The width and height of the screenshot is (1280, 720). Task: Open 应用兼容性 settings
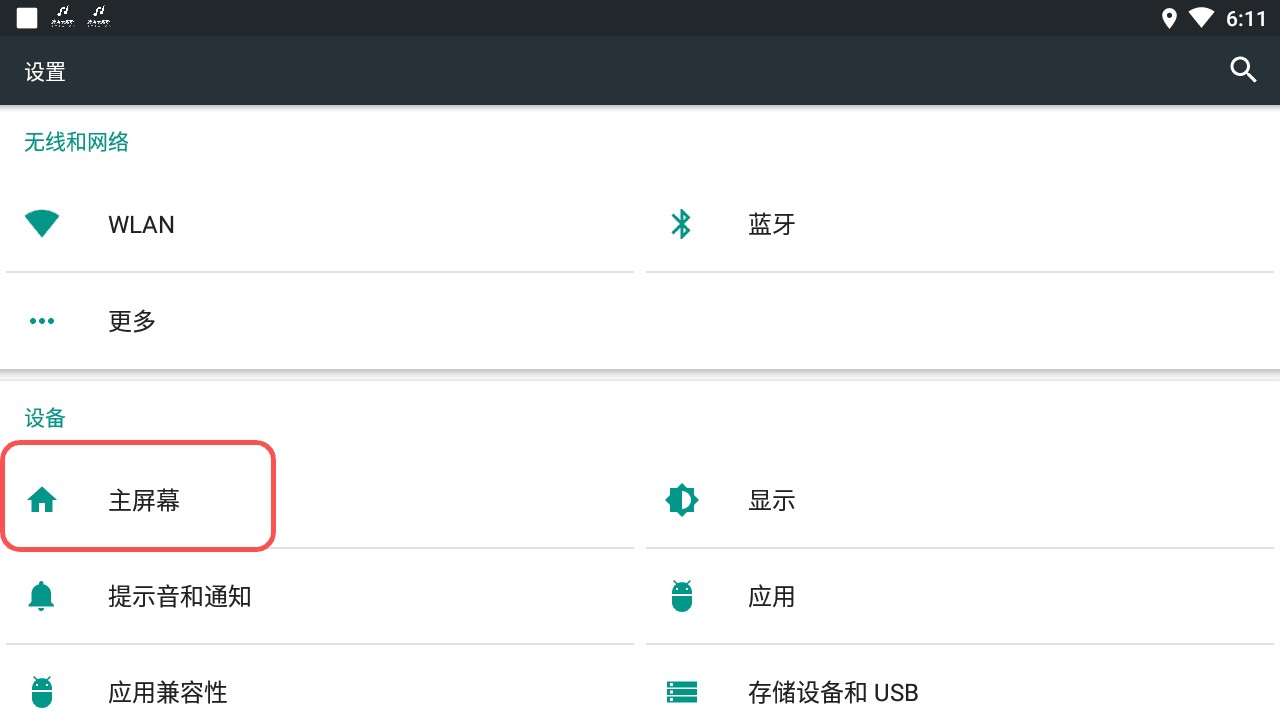click(167, 692)
